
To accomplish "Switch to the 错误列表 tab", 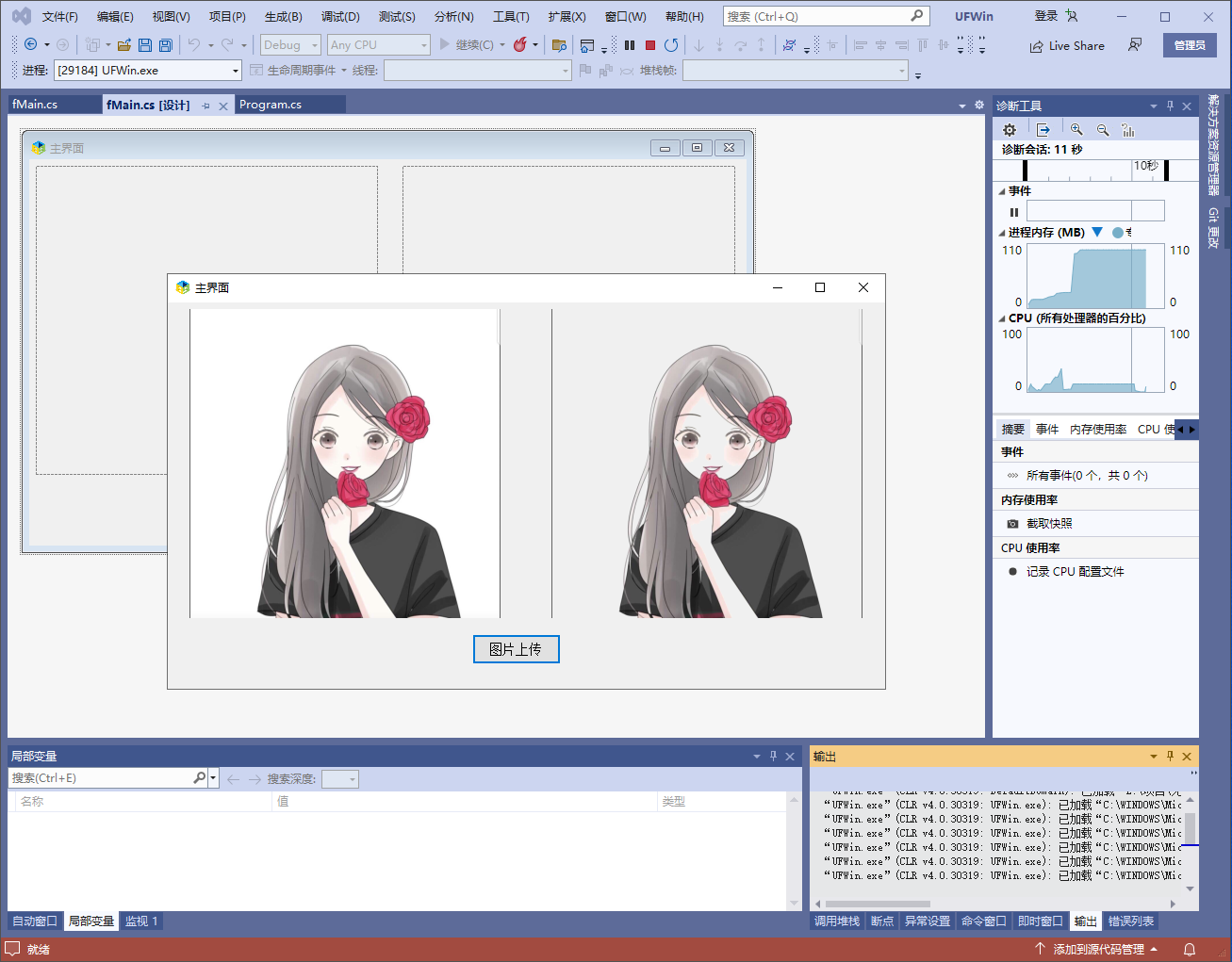I will [x=1131, y=921].
